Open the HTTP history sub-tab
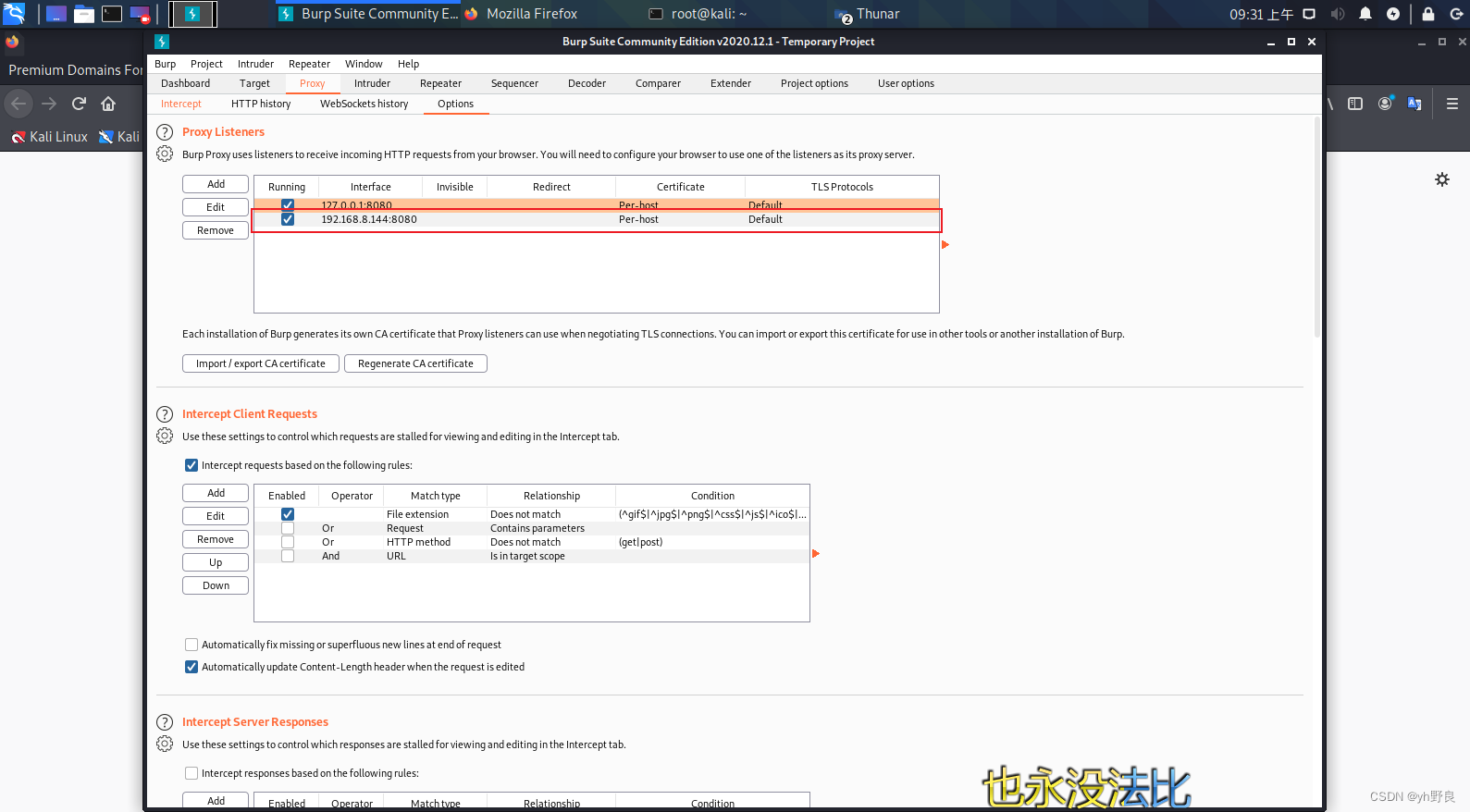Viewport: 1470px width, 812px height. click(x=261, y=104)
